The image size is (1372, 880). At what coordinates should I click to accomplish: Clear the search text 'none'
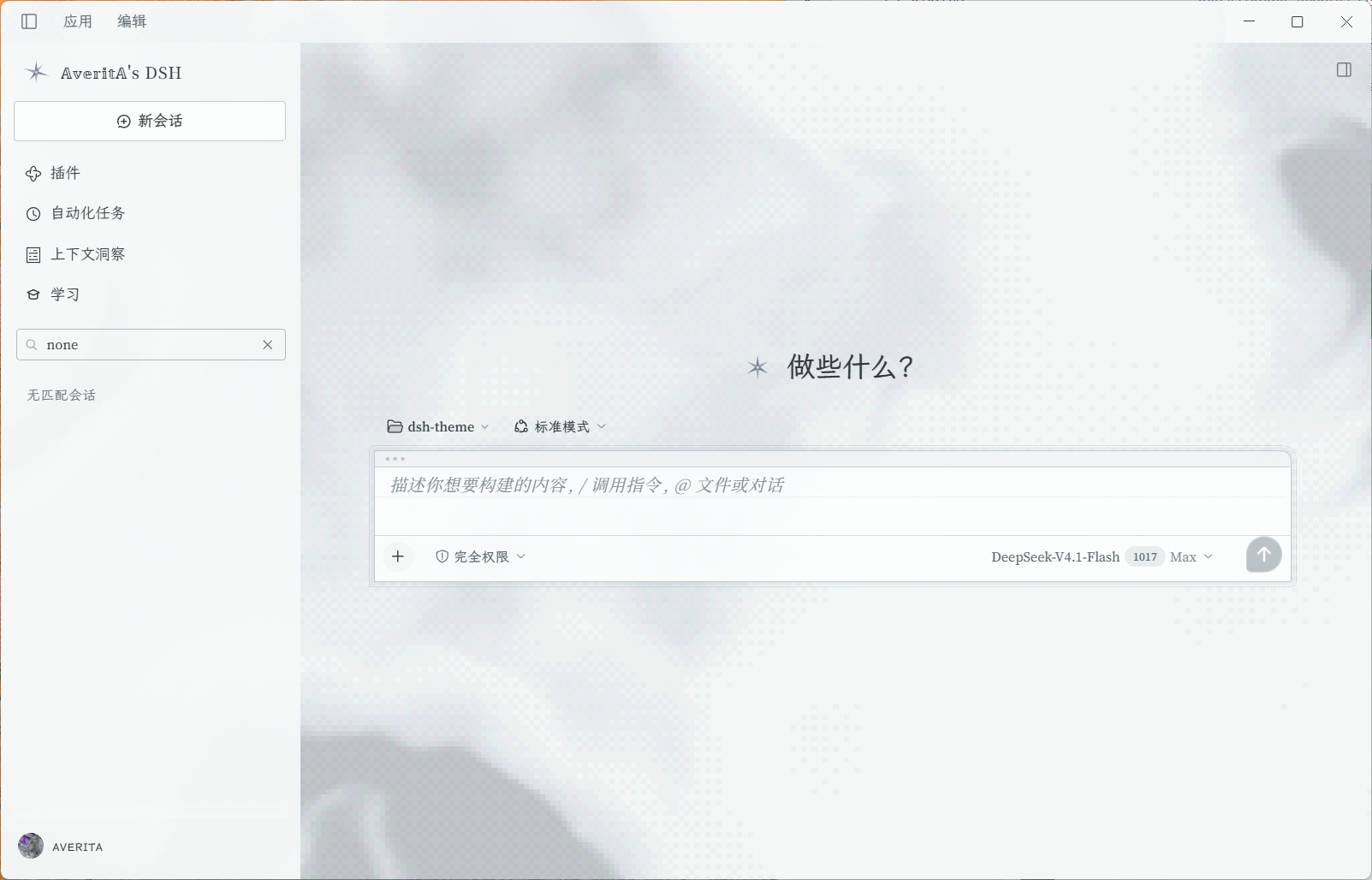click(x=268, y=345)
